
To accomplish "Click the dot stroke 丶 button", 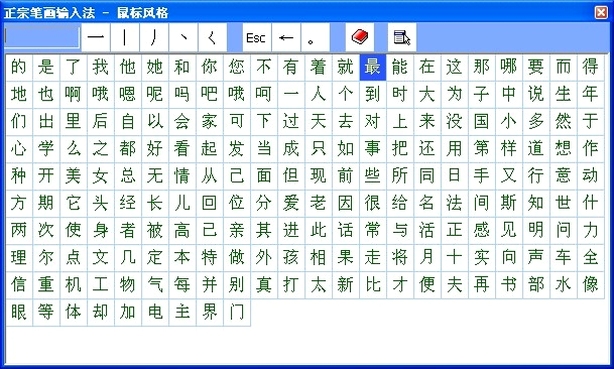I will point(183,38).
